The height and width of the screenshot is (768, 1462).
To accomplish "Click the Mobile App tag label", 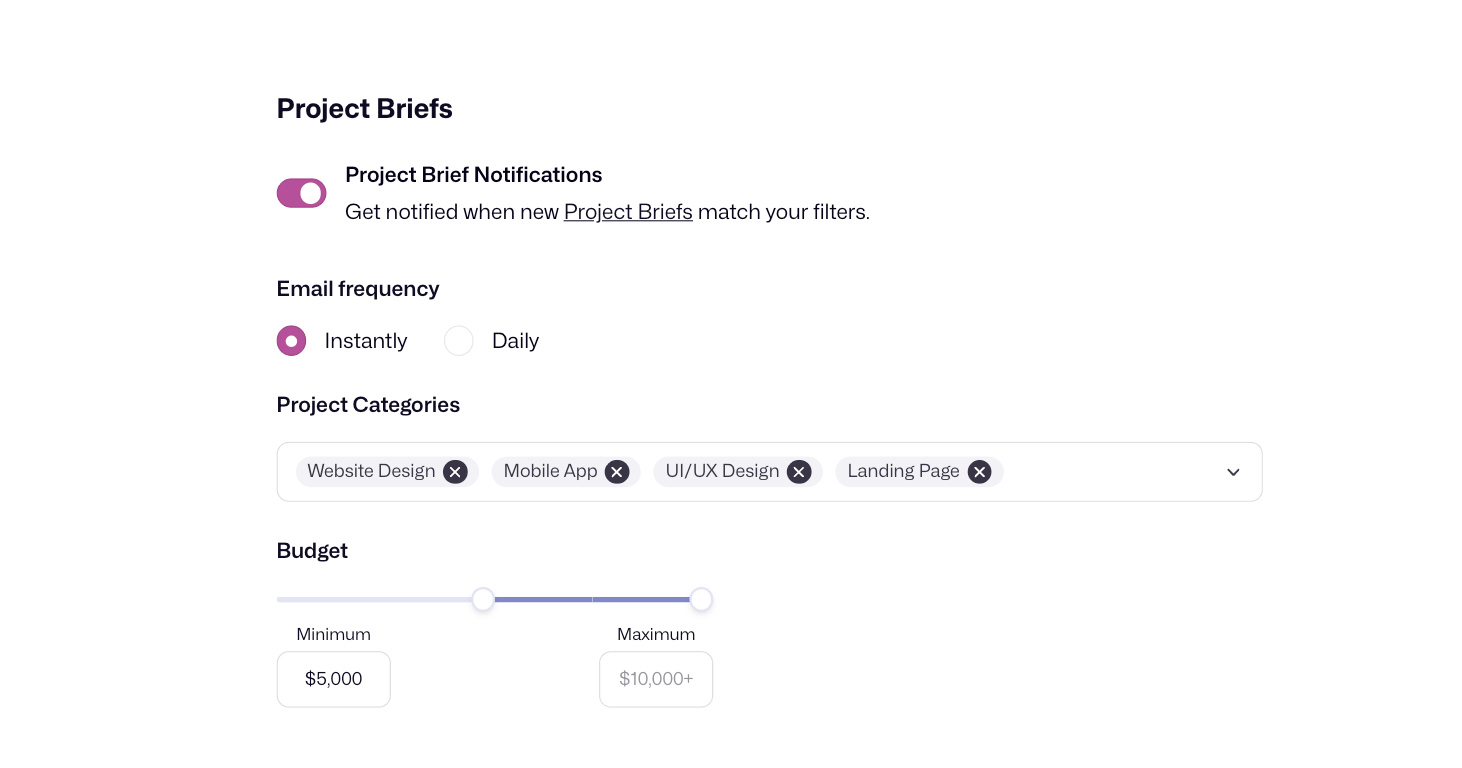I will [550, 471].
